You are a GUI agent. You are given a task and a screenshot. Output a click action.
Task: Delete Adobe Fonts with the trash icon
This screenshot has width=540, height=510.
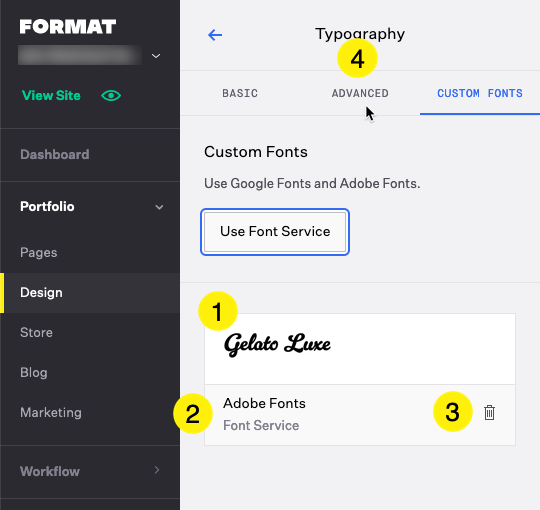coord(489,412)
